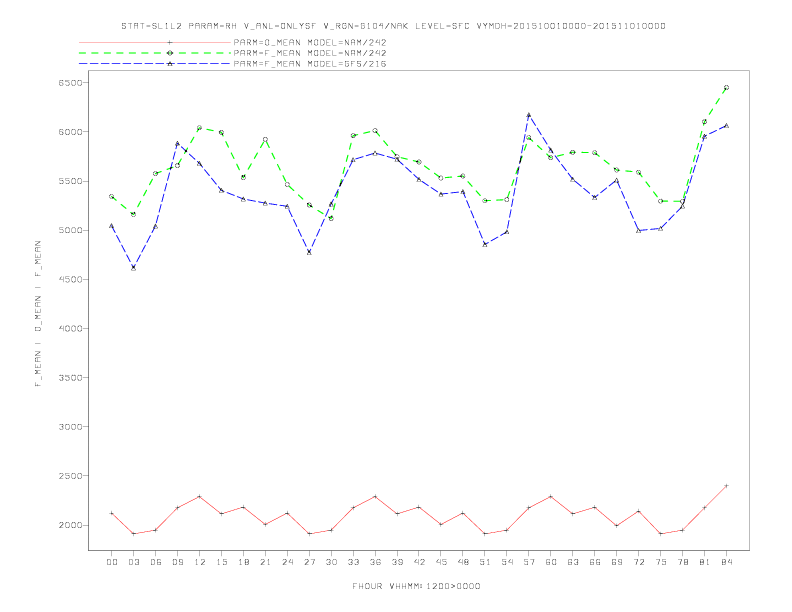This screenshot has height=612, width=792.
Task: Click x-axis forecast hour label 39
Action: pos(397,562)
